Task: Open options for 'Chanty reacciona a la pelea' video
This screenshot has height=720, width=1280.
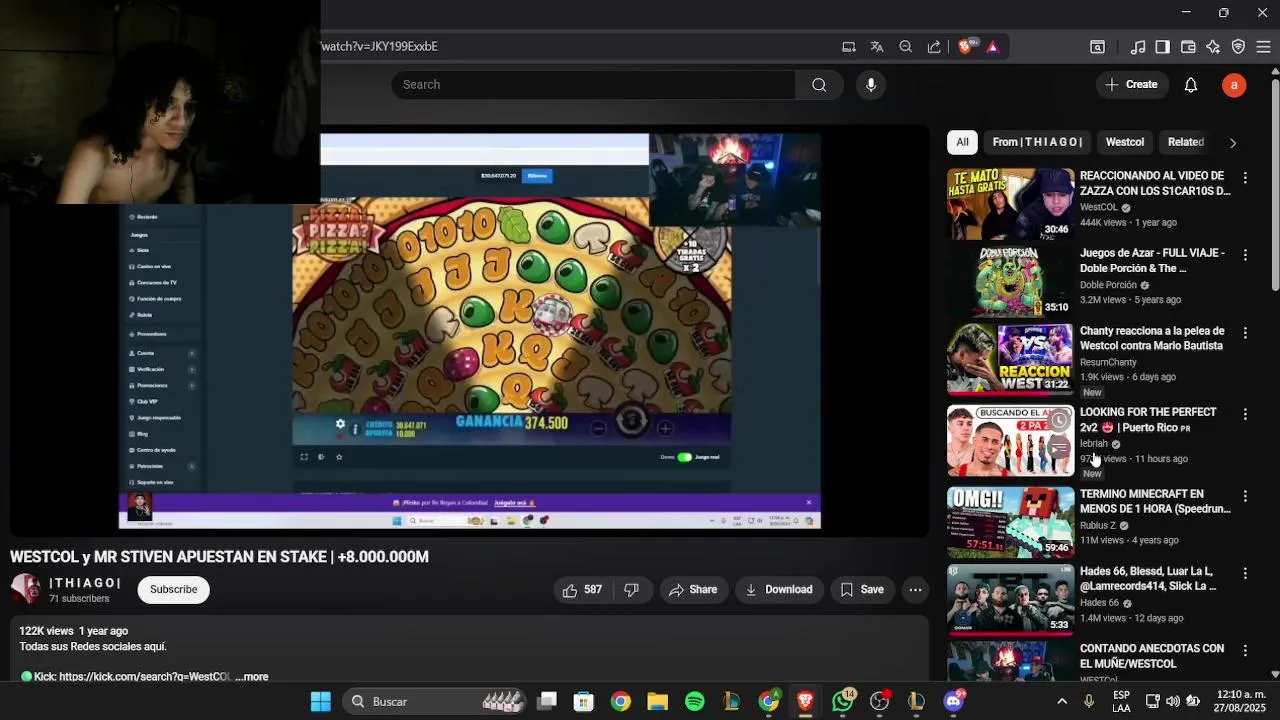Action: click(1245, 333)
